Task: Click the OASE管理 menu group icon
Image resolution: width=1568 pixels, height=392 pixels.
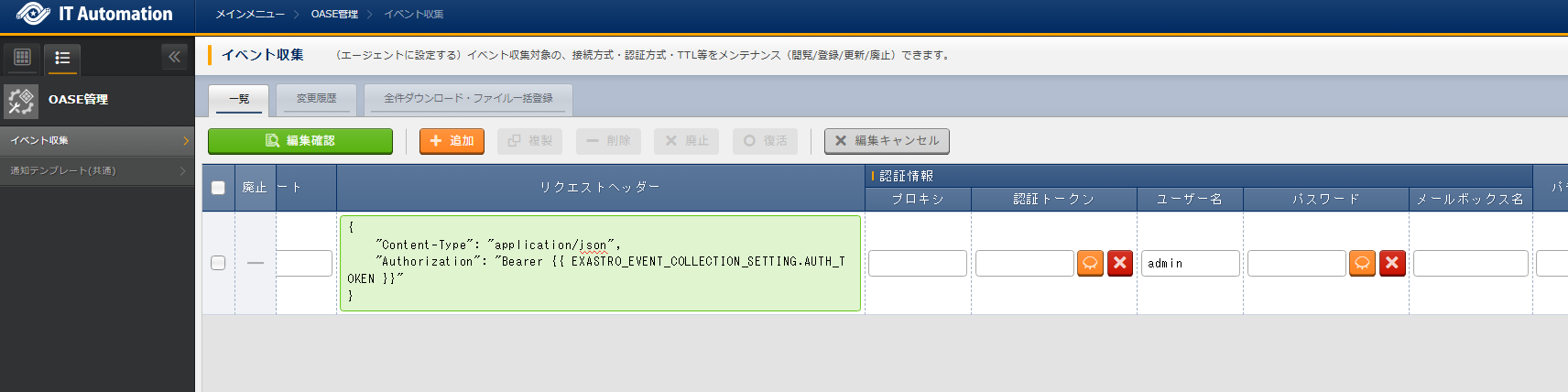Action: [x=21, y=101]
